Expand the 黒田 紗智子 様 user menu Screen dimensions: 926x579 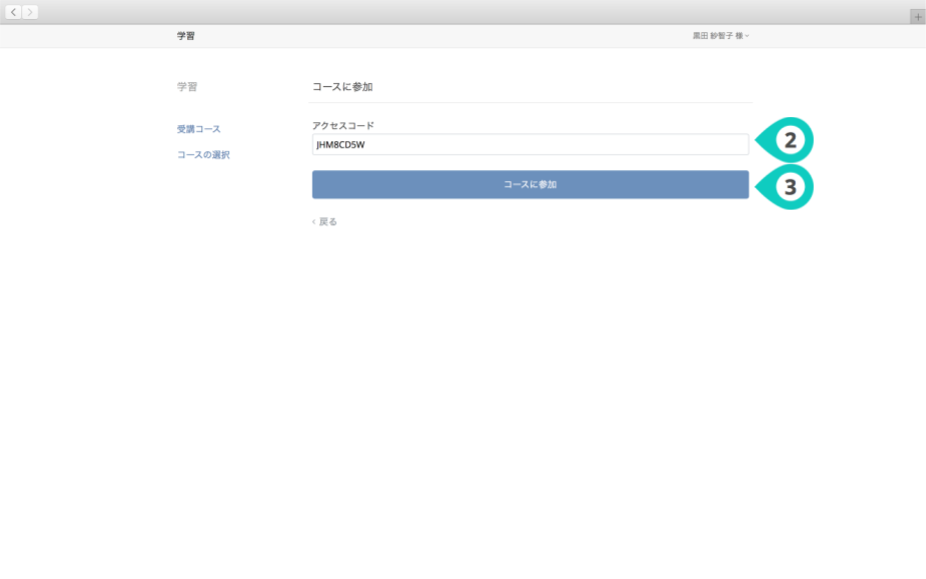[x=720, y=36]
